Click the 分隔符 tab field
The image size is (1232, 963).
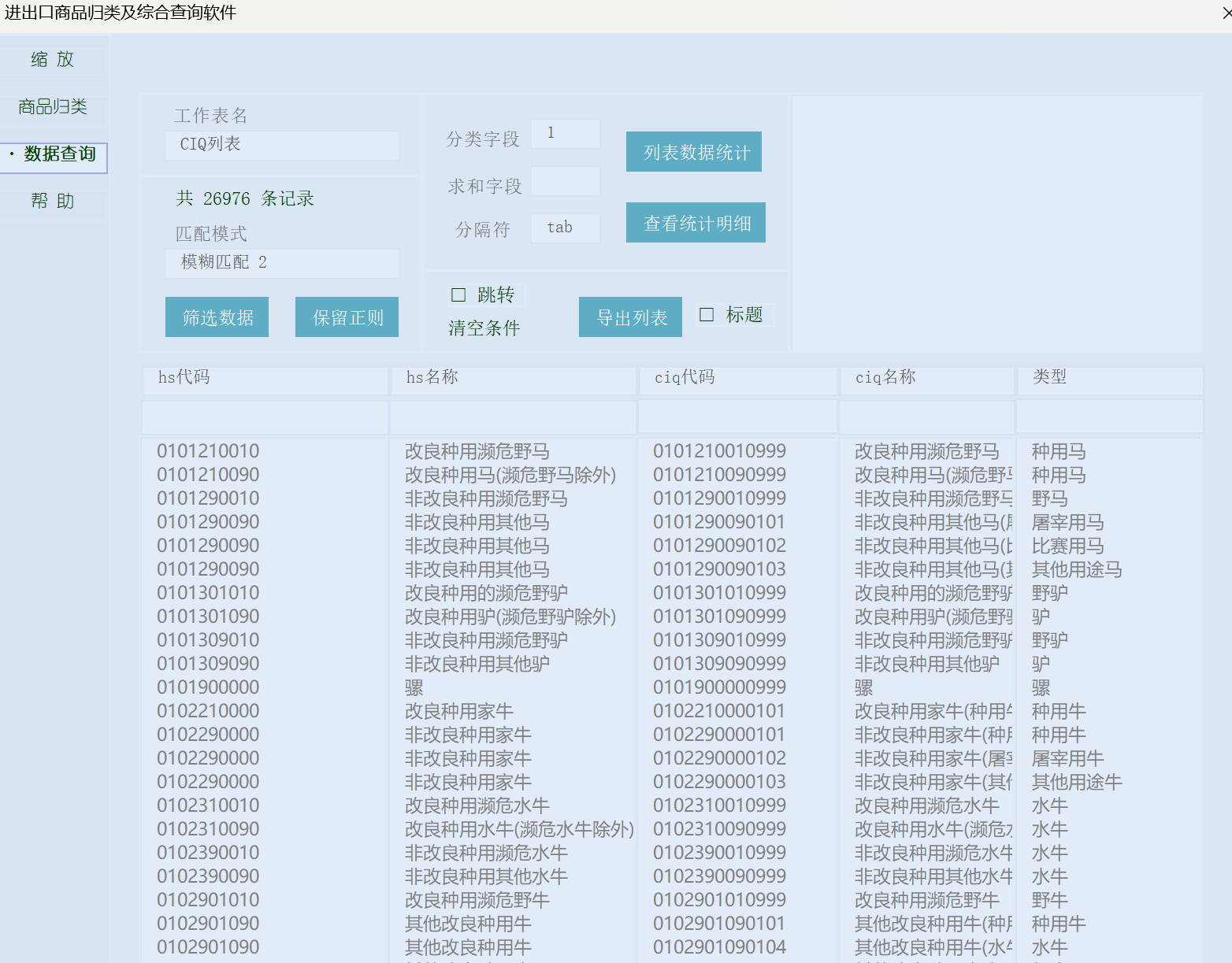[x=565, y=228]
